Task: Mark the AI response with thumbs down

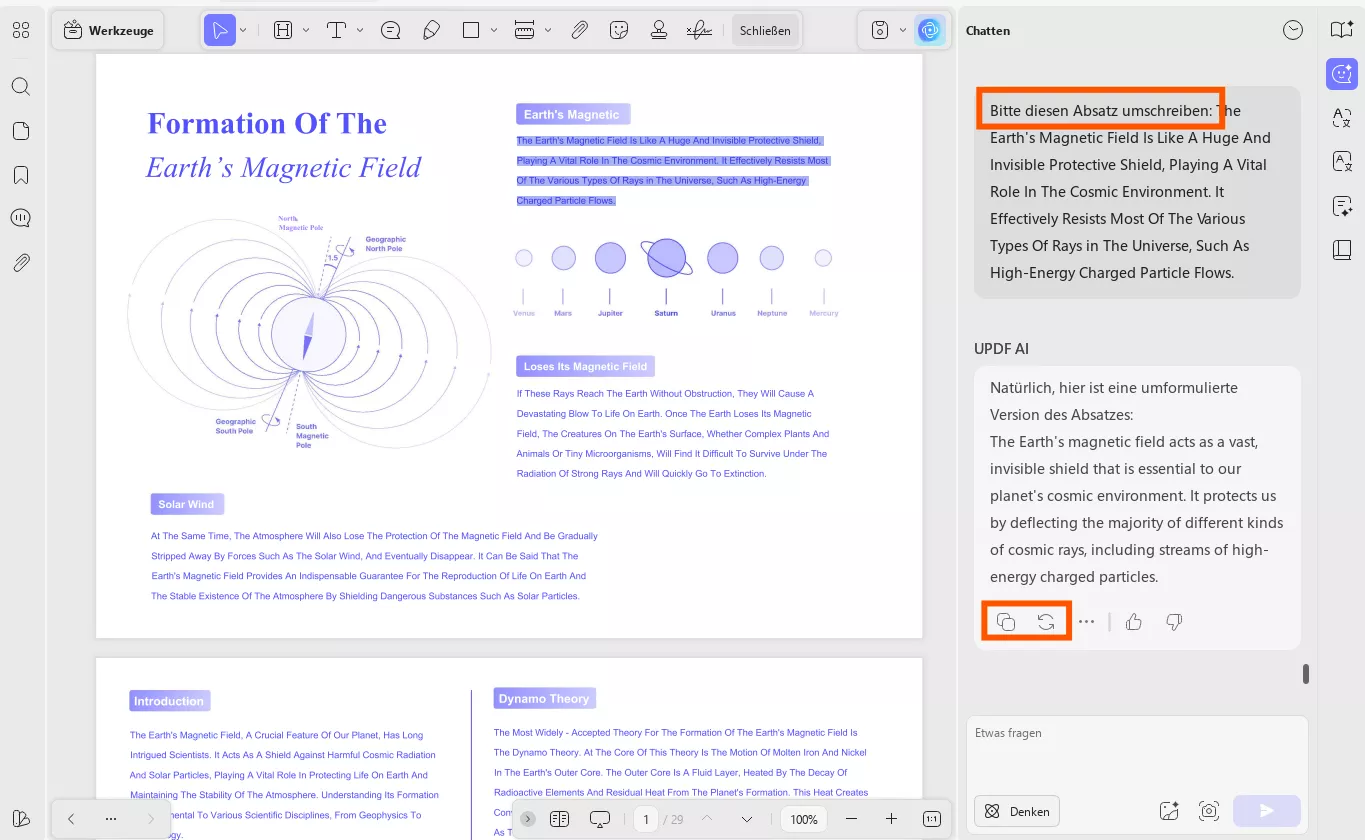Action: pyautogui.click(x=1175, y=622)
